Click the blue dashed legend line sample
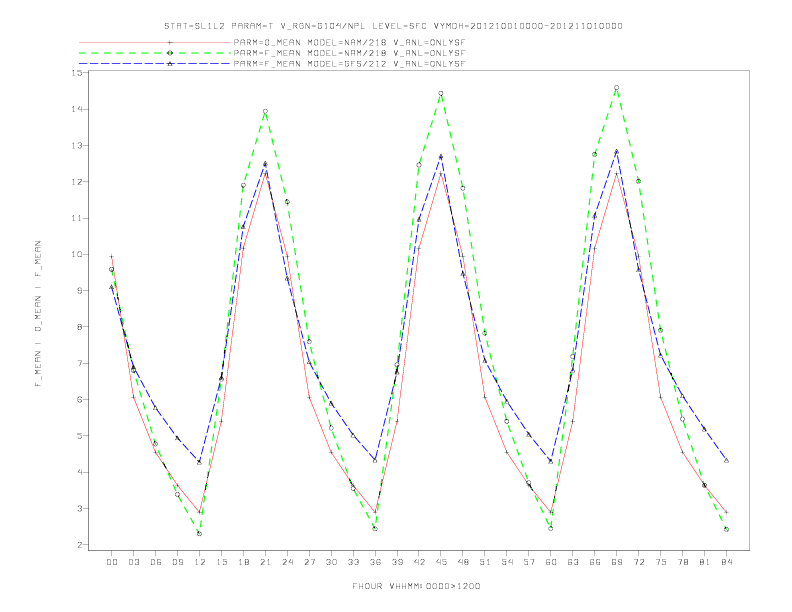This screenshot has height=612, width=792. pyautogui.click(x=155, y=64)
